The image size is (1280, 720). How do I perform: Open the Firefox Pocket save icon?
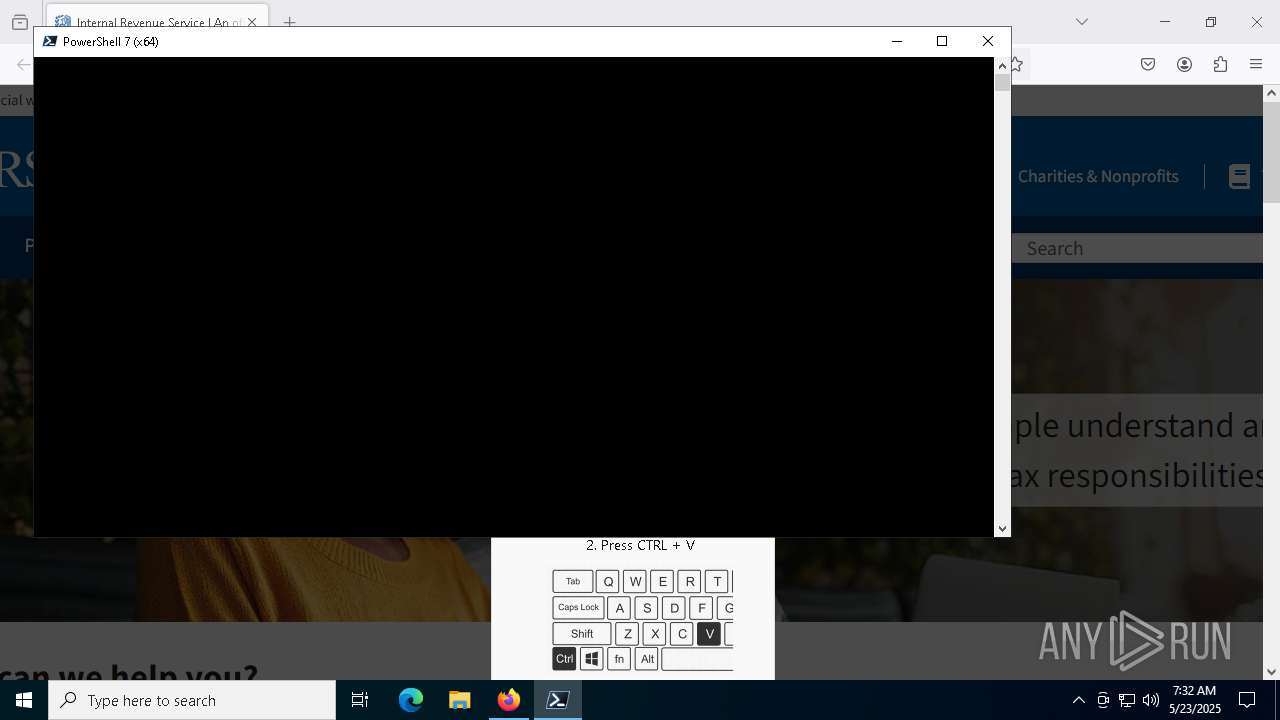pyautogui.click(x=1148, y=64)
